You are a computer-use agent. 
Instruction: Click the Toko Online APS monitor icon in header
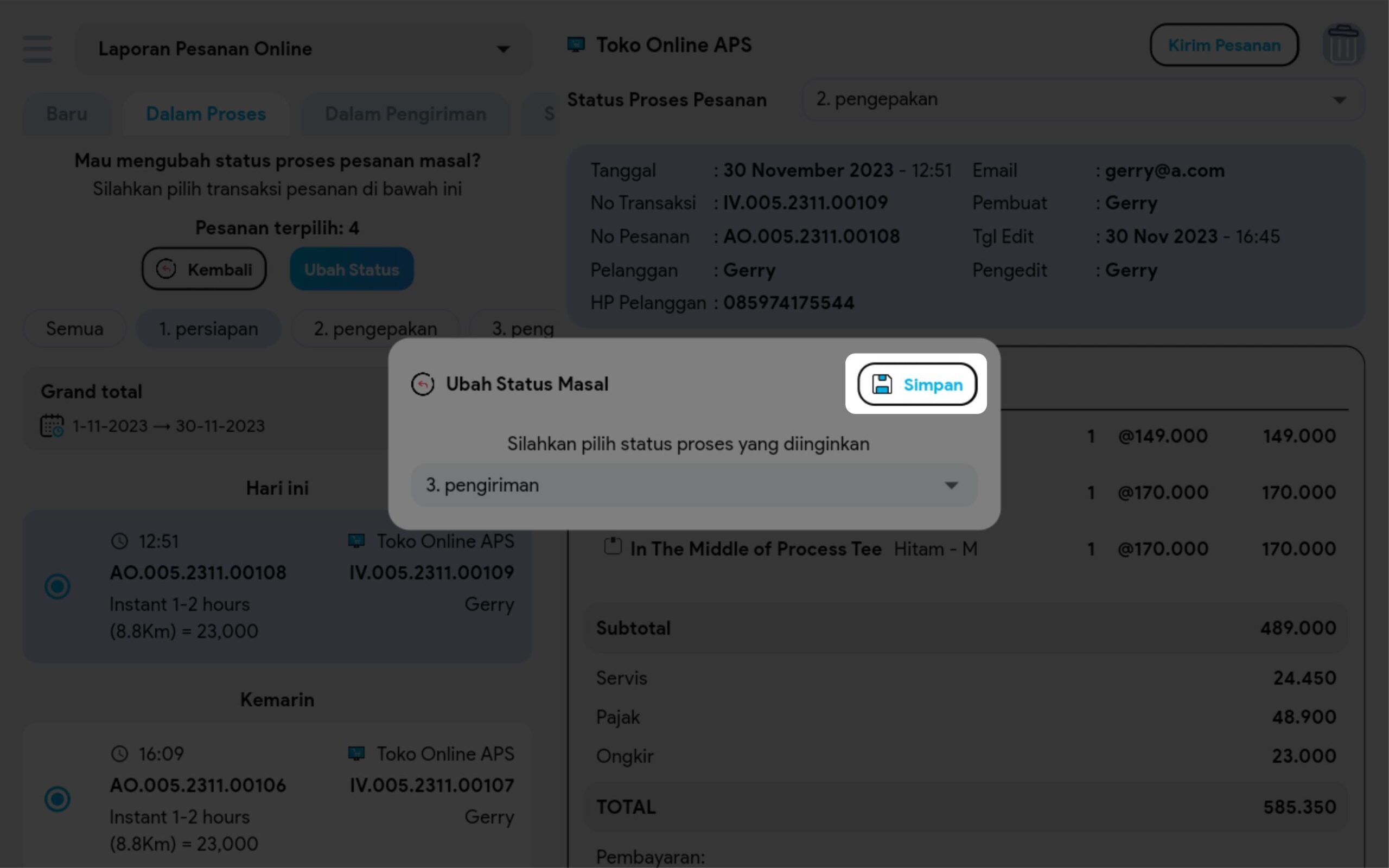pyautogui.click(x=576, y=45)
